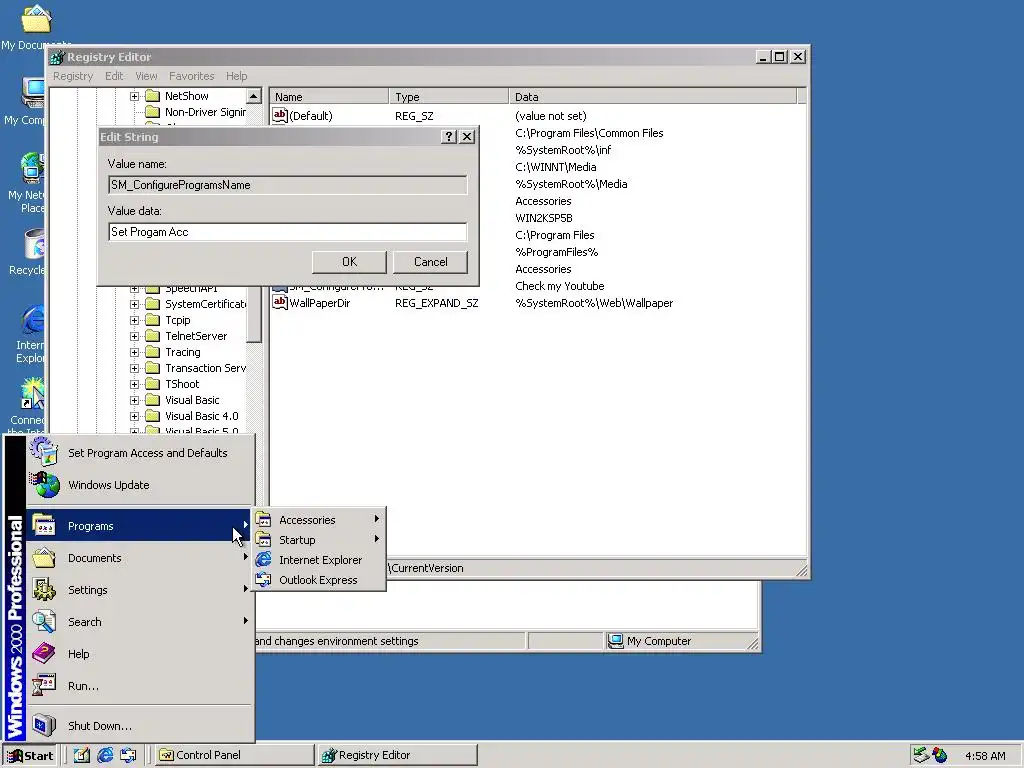Open the Help menu in Registry Editor
This screenshot has width=1024, height=768.
click(236, 76)
